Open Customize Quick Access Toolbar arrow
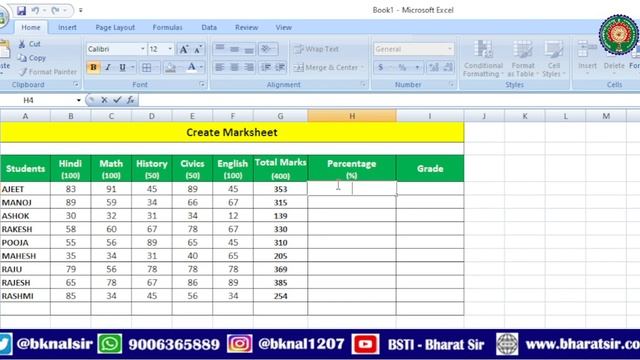 point(81,10)
